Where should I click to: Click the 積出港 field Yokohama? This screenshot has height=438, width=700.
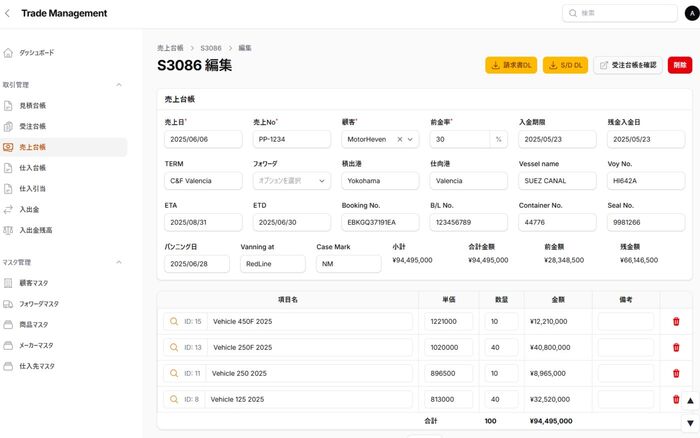click(380, 181)
